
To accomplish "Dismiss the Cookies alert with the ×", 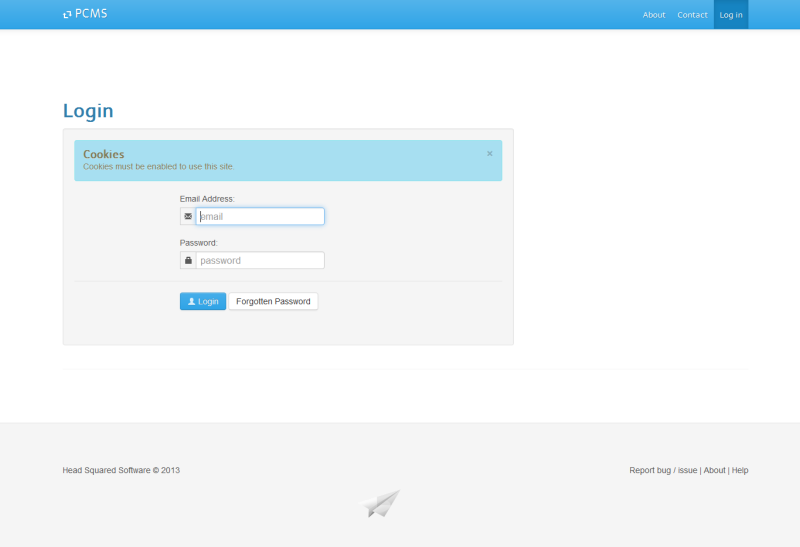I will (x=490, y=154).
